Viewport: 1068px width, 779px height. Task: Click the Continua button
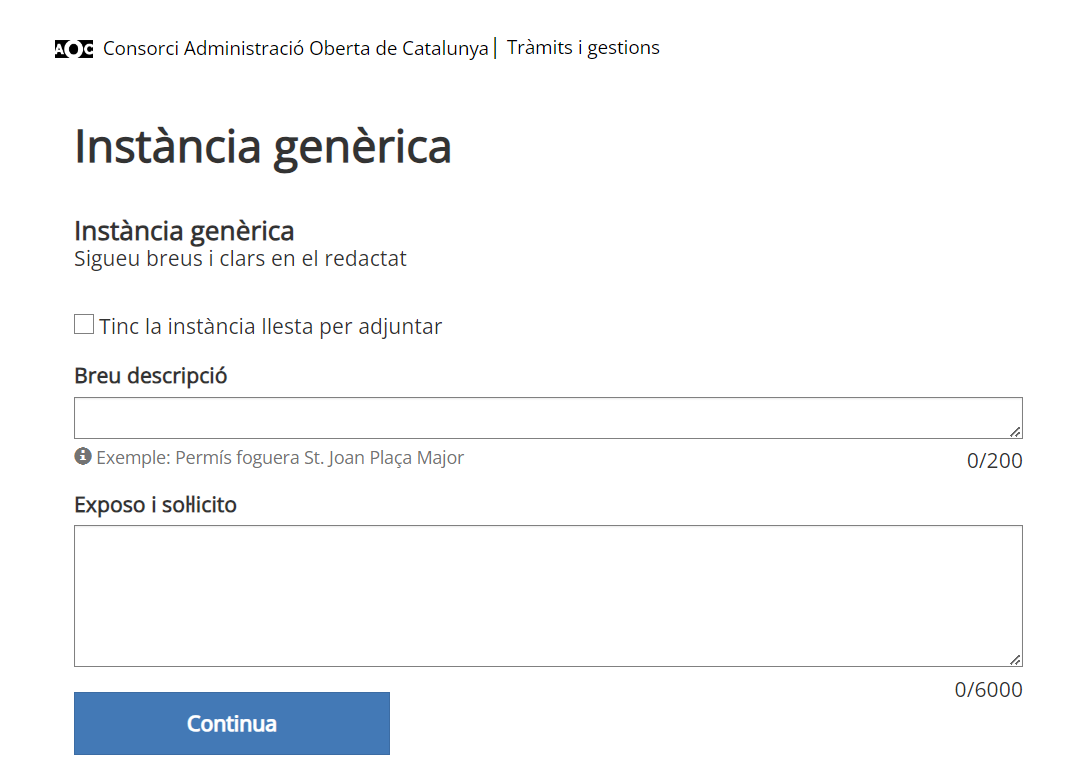pyautogui.click(x=232, y=723)
